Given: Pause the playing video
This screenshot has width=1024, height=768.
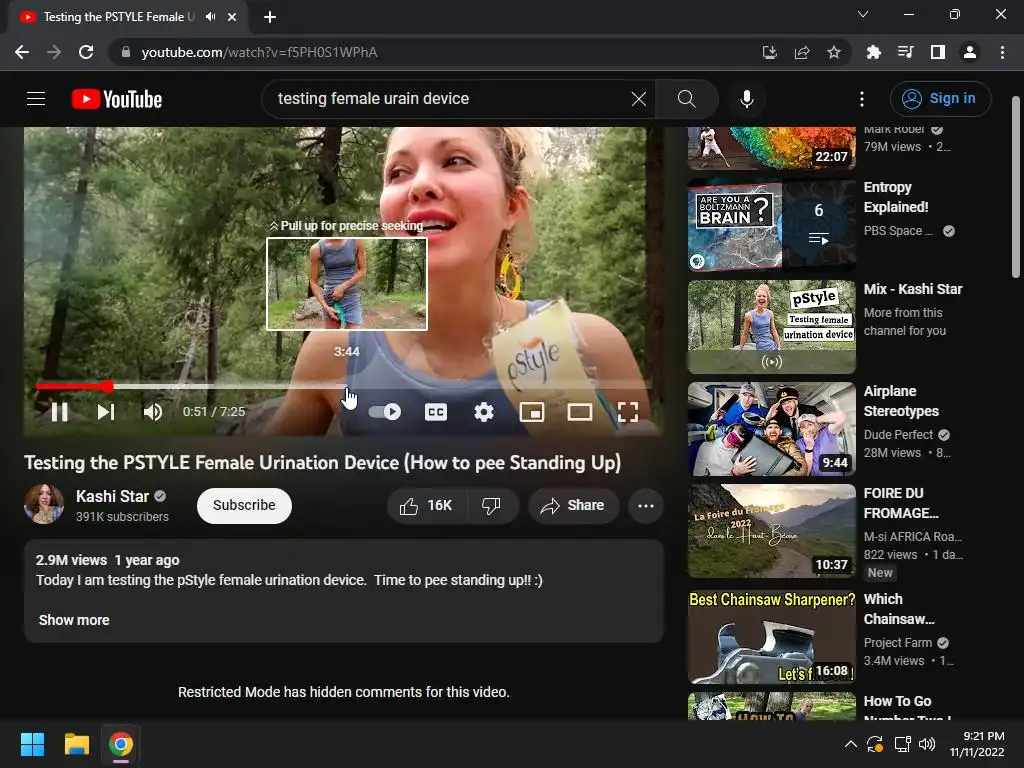Looking at the screenshot, I should tap(59, 412).
